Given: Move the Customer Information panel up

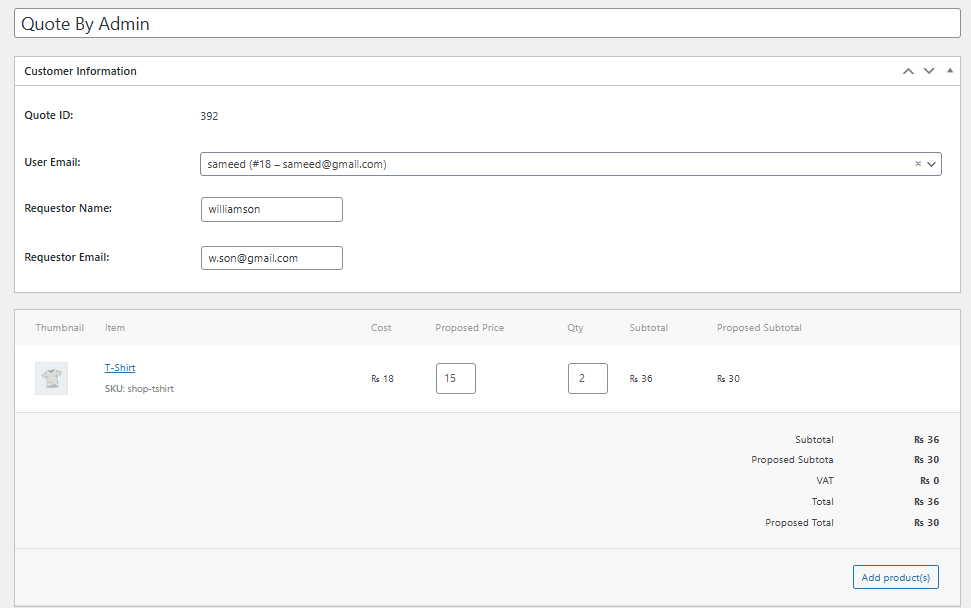Looking at the screenshot, I should 908,71.
